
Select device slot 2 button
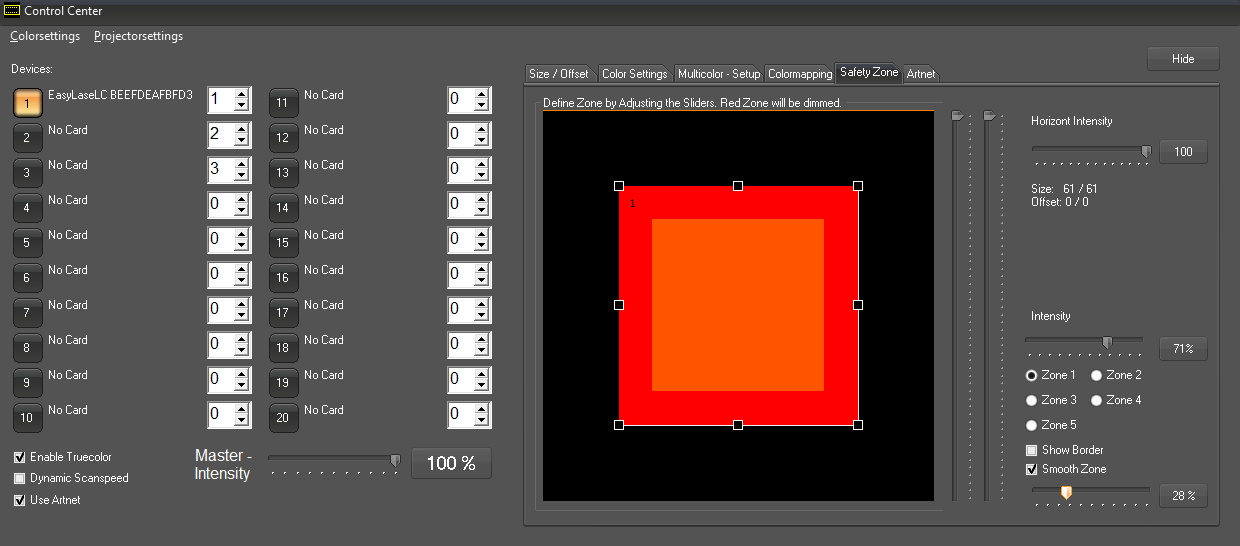pyautogui.click(x=28, y=137)
